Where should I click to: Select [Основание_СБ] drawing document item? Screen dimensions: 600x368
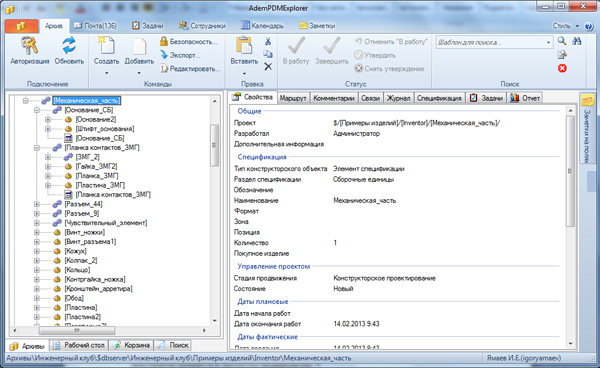(x=99, y=138)
